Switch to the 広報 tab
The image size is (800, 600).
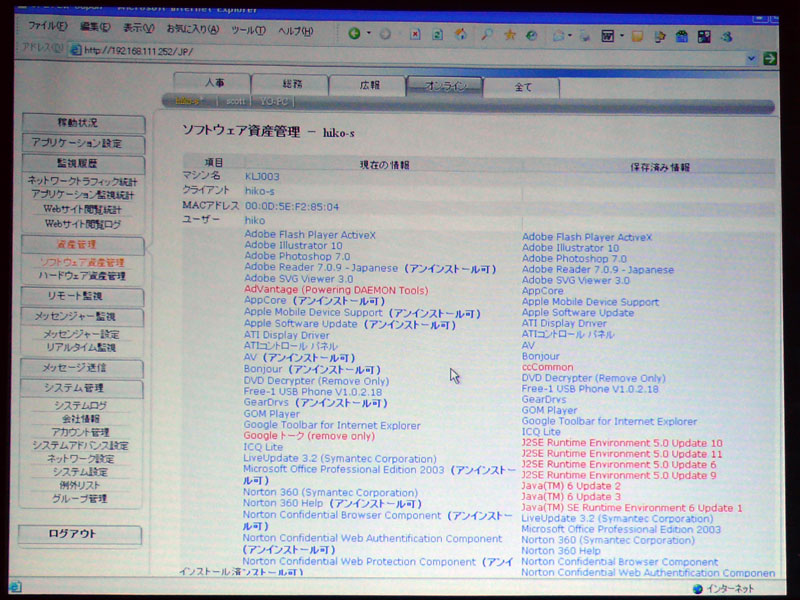pyautogui.click(x=368, y=85)
